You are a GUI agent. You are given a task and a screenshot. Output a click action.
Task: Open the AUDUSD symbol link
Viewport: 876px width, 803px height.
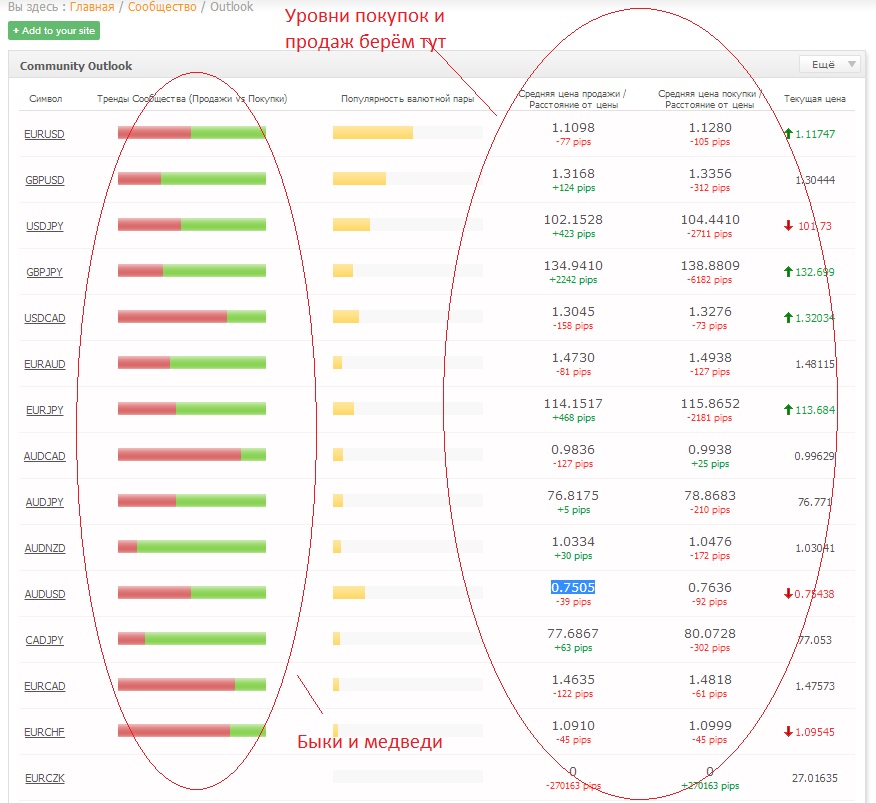pos(45,595)
